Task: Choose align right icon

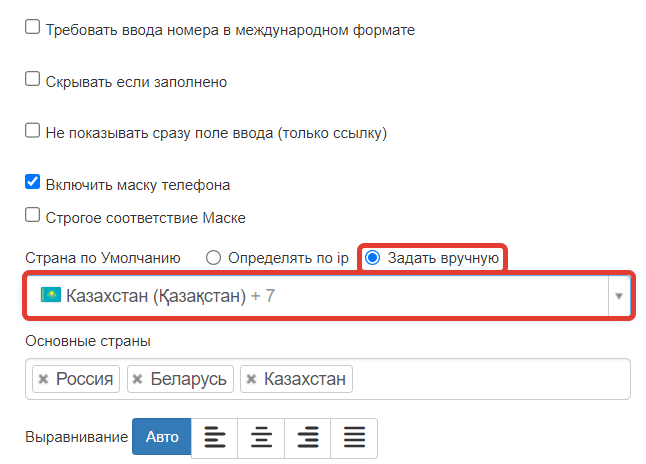Action: 308,437
